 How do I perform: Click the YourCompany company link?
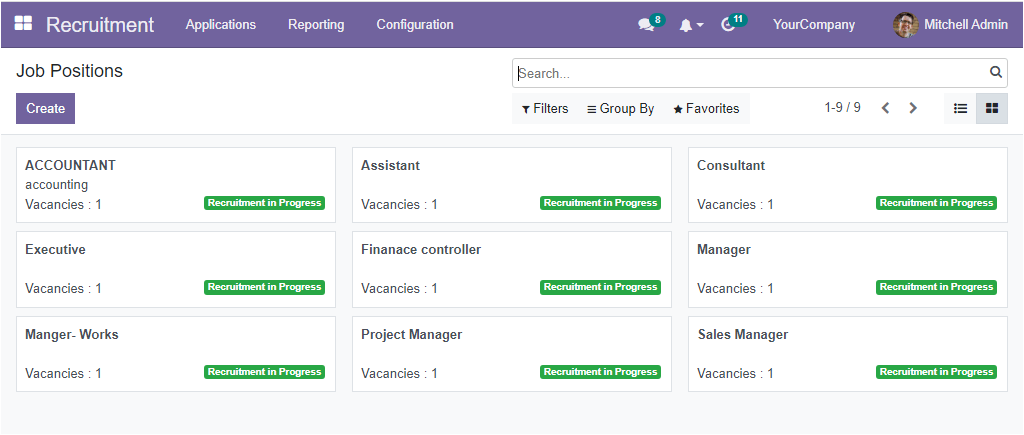pyautogui.click(x=813, y=24)
